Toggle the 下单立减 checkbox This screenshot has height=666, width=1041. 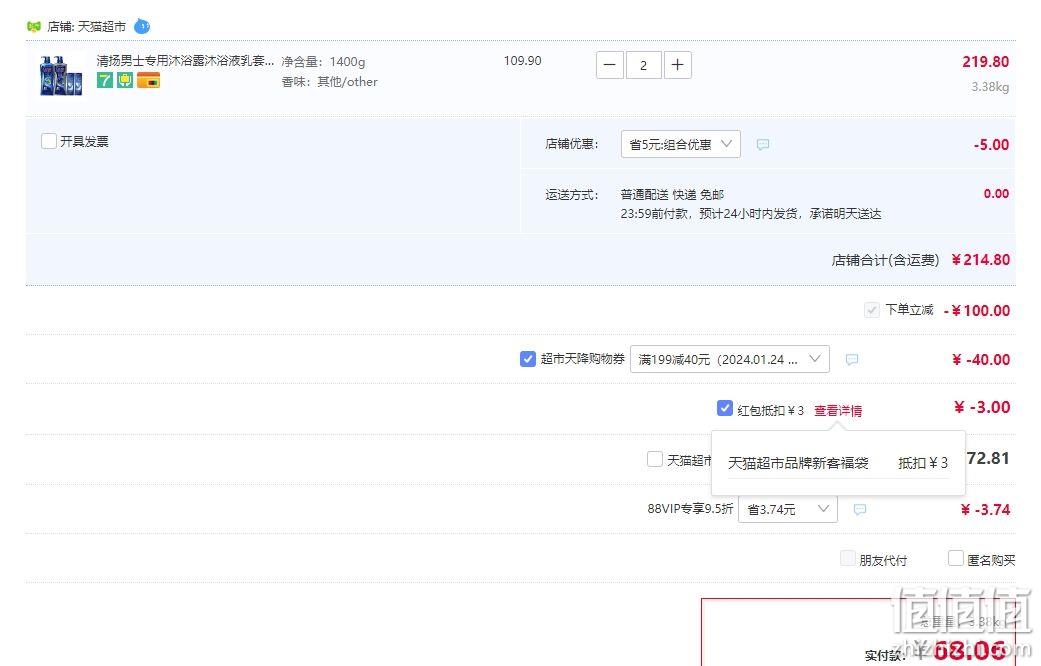click(x=872, y=309)
